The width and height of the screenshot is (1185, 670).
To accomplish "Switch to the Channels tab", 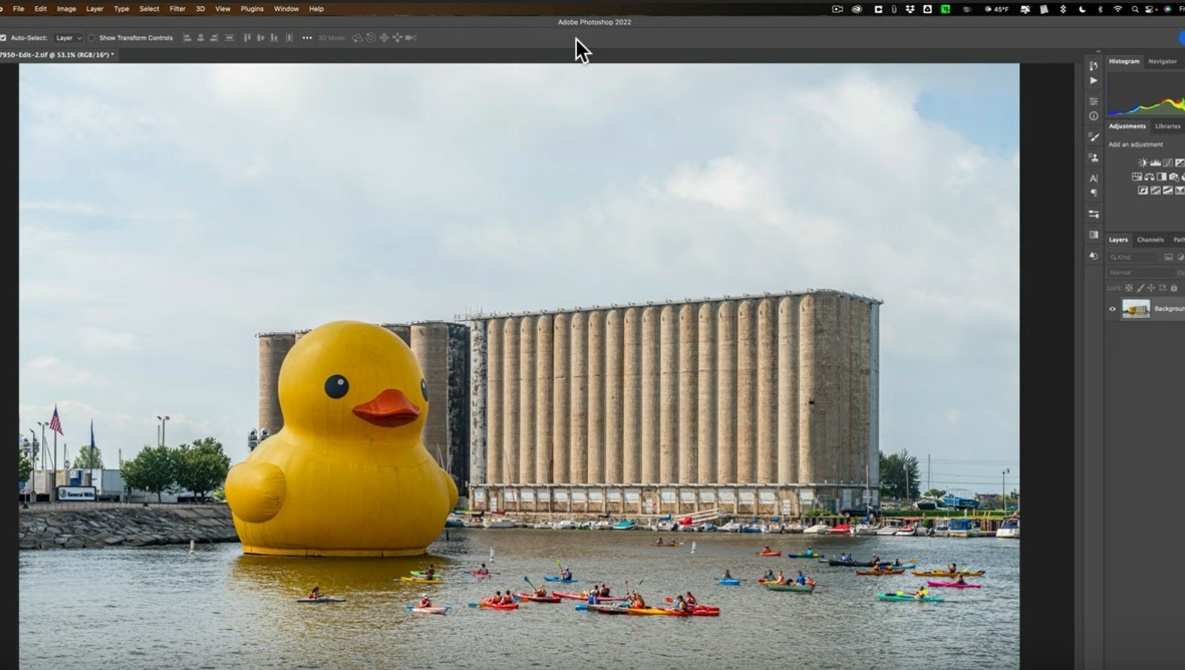I will [x=1150, y=240].
